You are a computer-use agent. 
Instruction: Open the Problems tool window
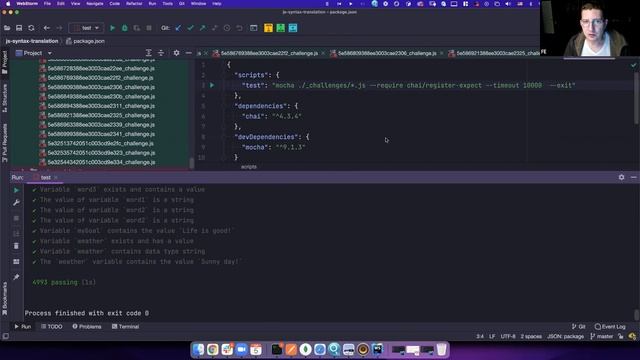tap(87, 327)
